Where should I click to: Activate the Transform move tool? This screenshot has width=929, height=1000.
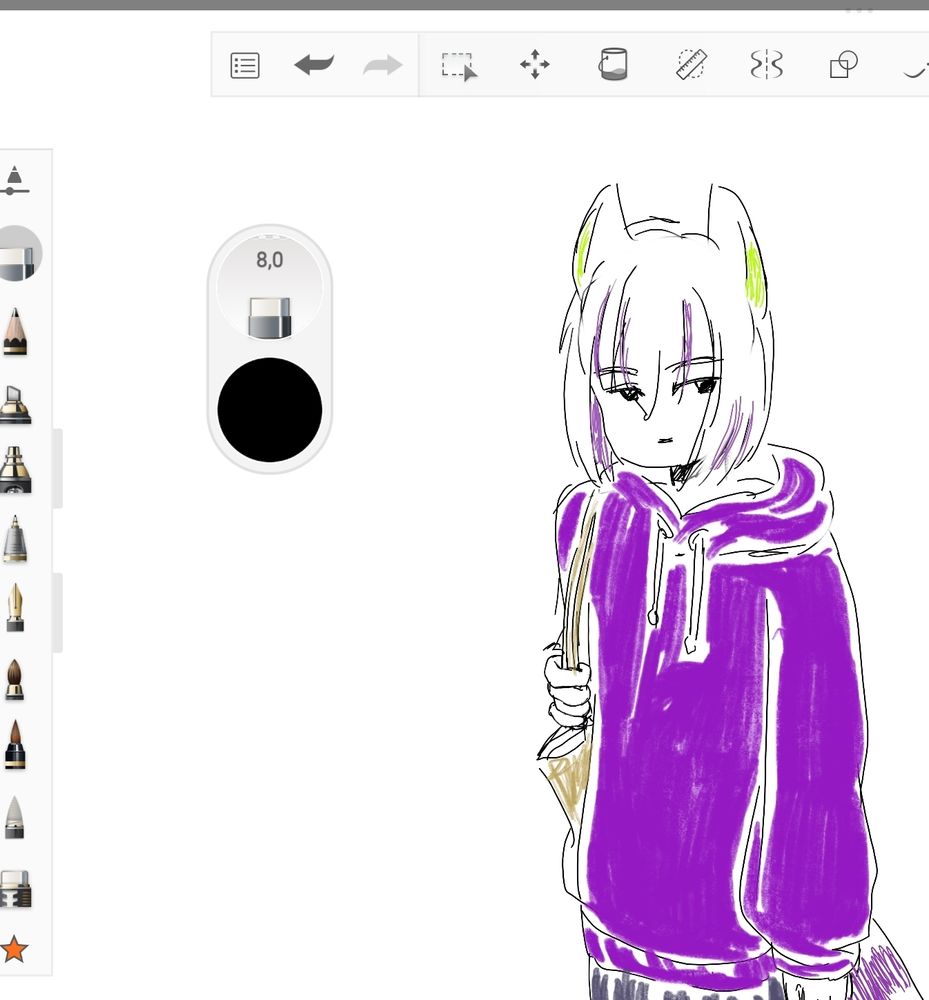[x=535, y=66]
